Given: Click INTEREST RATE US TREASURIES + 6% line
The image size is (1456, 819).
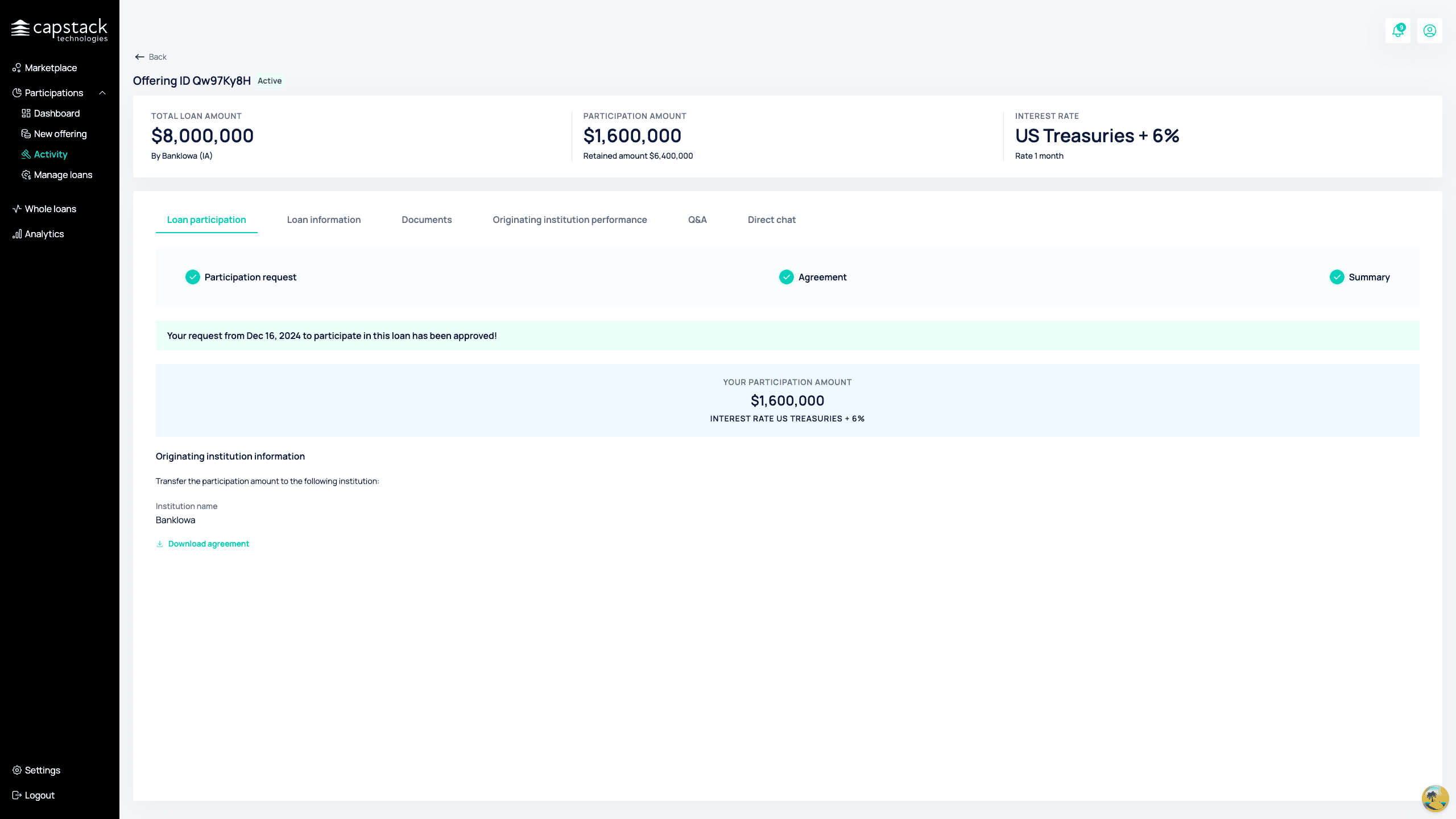Looking at the screenshot, I should [787, 419].
